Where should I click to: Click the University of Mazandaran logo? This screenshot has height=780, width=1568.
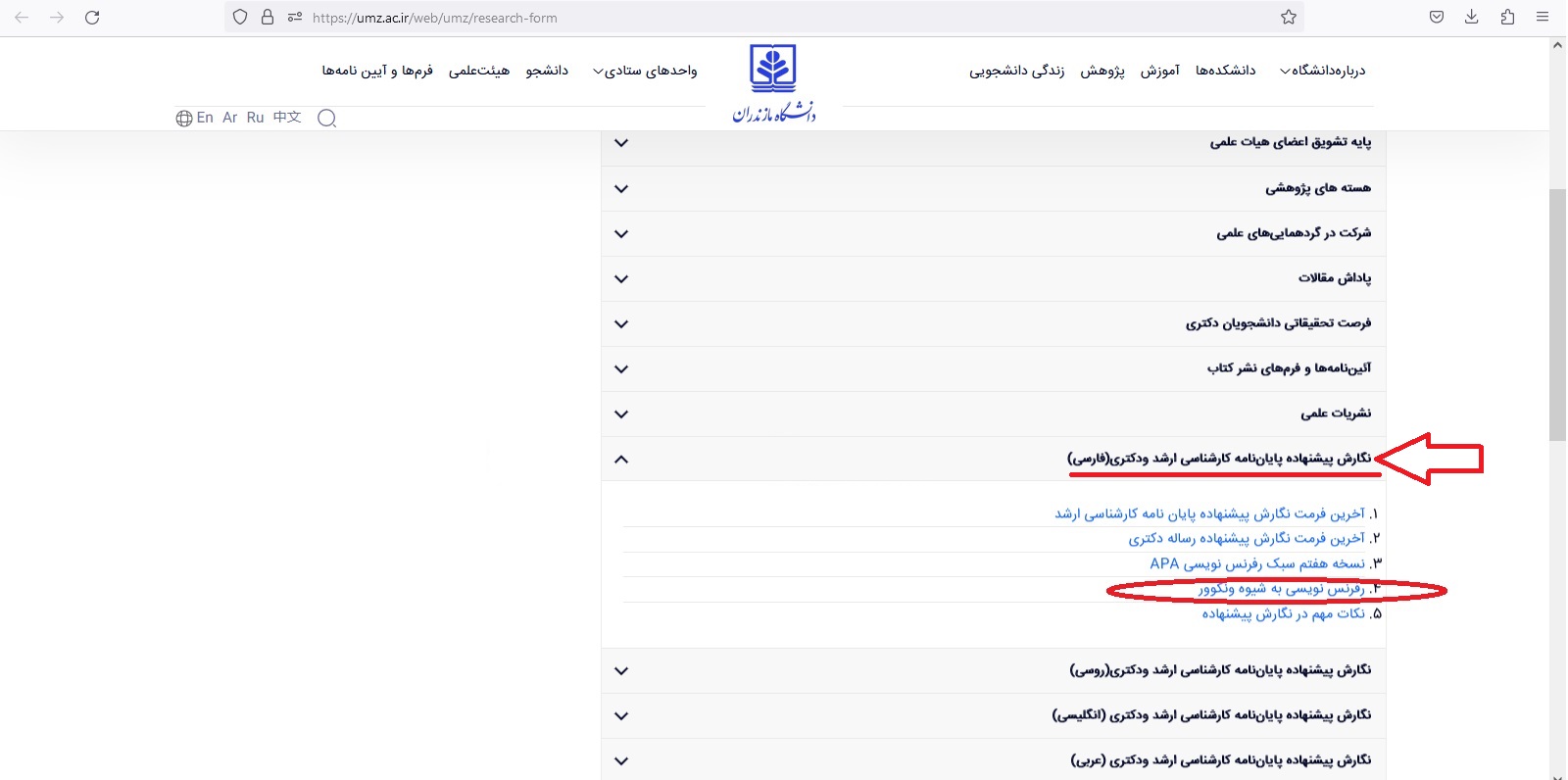click(x=773, y=83)
